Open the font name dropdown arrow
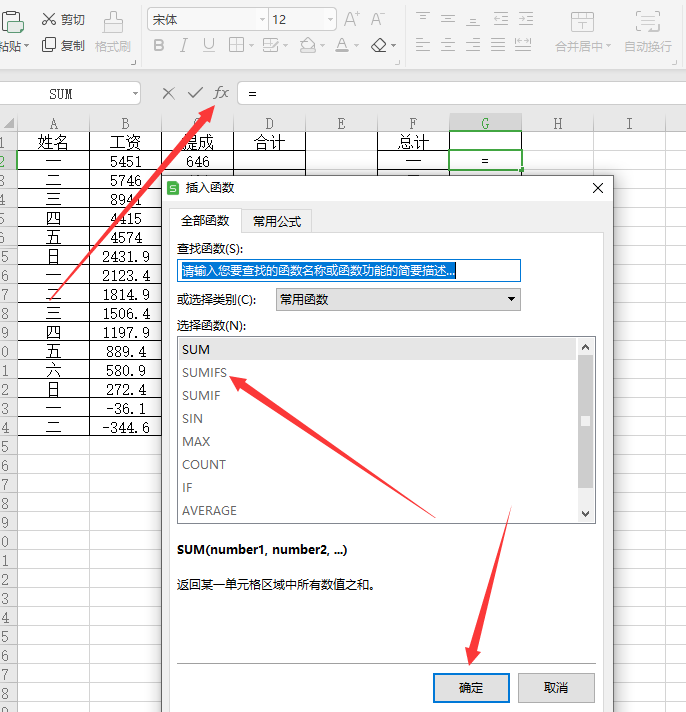686x712 pixels. pos(262,20)
